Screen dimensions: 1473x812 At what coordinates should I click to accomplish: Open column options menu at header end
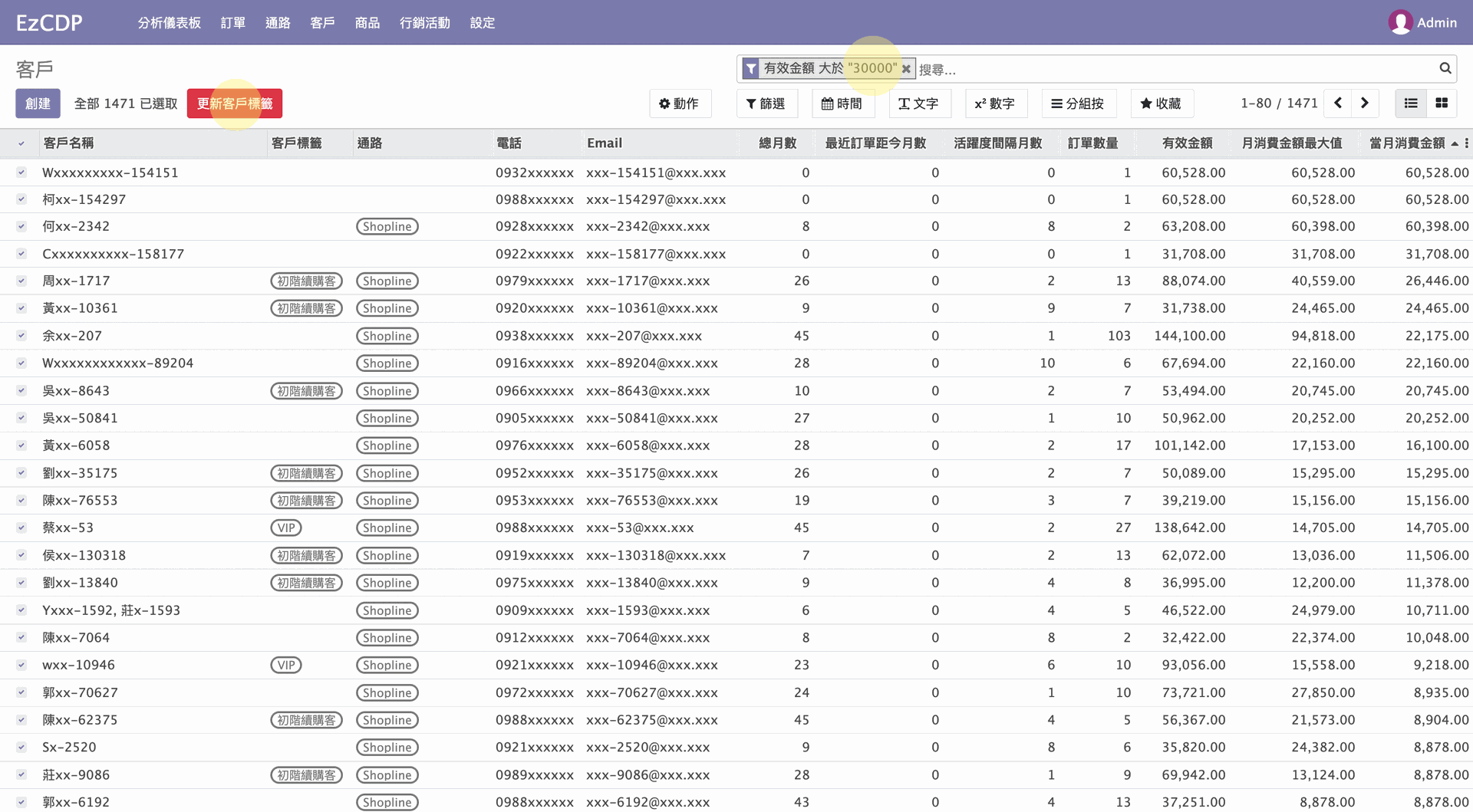click(x=1466, y=143)
